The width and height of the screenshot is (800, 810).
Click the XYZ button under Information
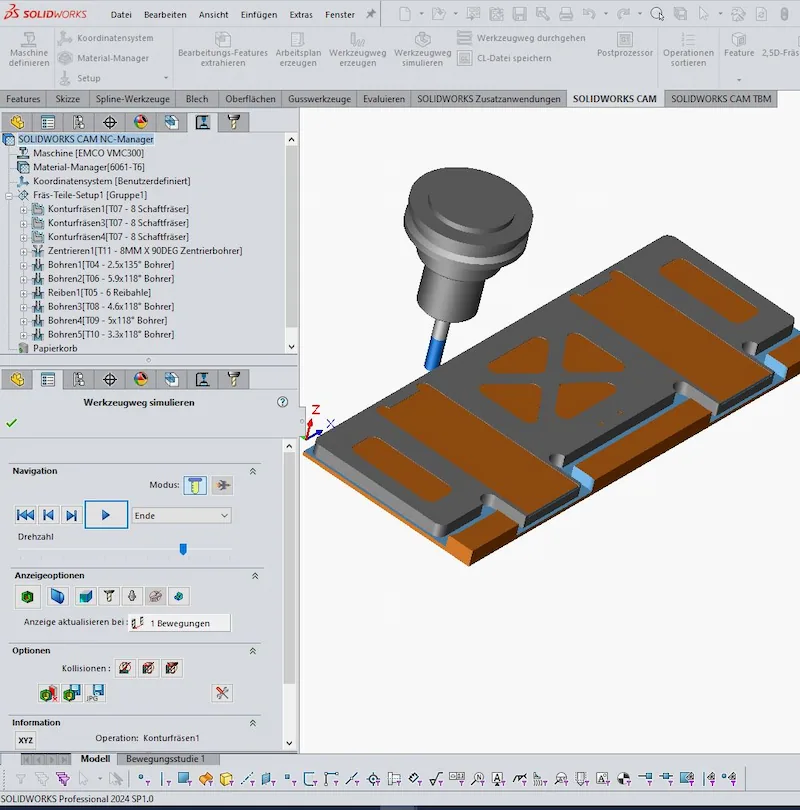[26, 740]
